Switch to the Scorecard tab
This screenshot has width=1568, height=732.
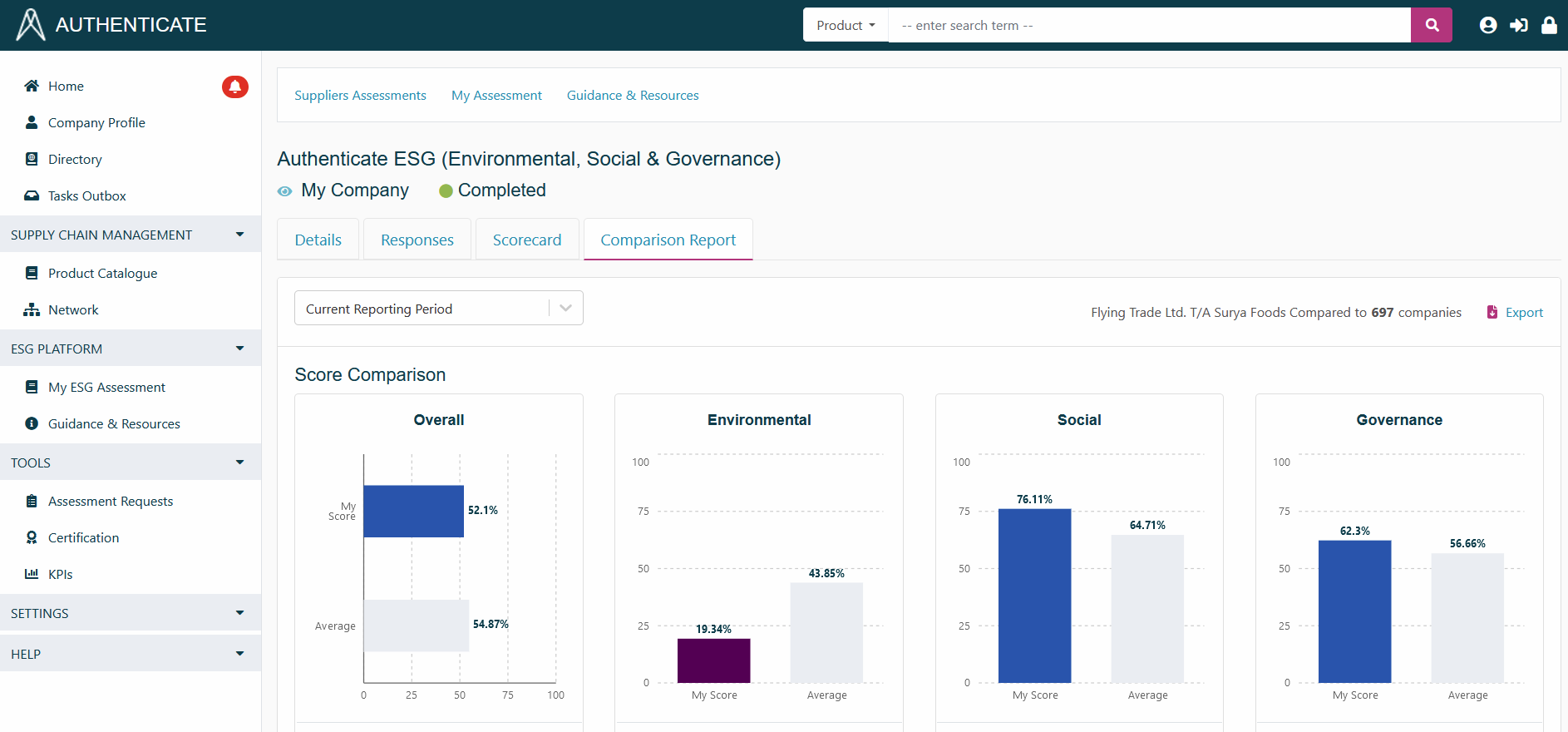click(x=526, y=240)
